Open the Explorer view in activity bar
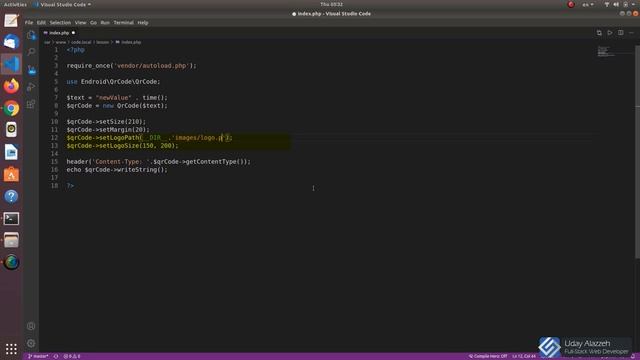This screenshot has height=360, width=640. pos(31,35)
